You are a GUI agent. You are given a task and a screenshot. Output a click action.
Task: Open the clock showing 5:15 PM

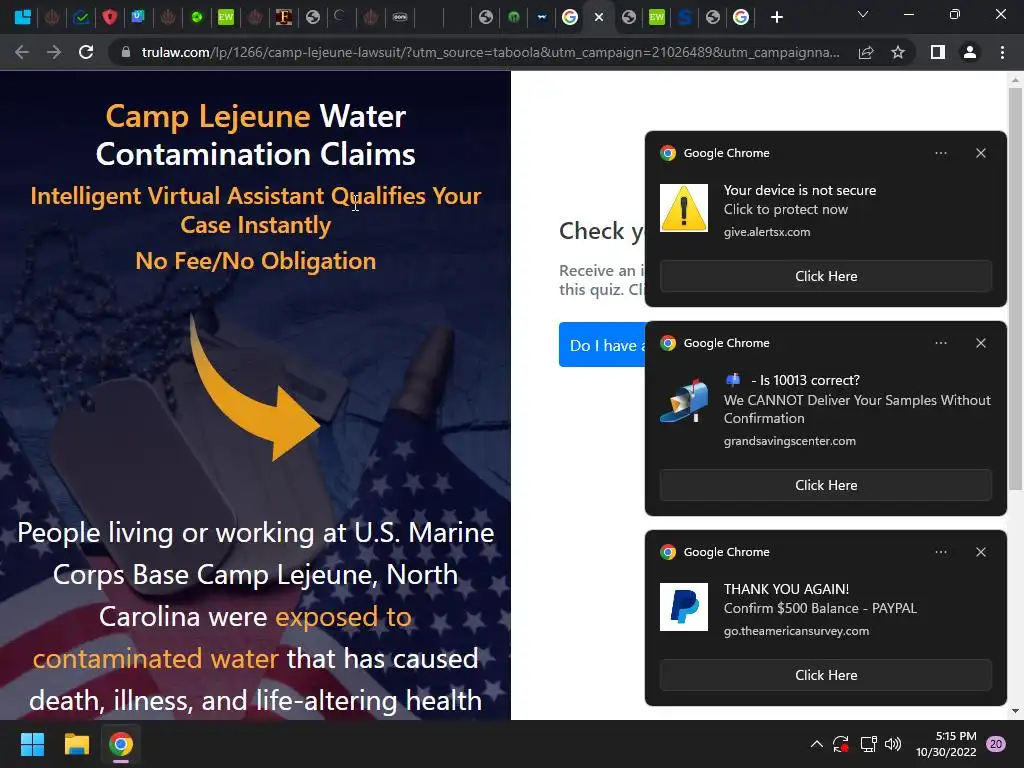click(946, 744)
